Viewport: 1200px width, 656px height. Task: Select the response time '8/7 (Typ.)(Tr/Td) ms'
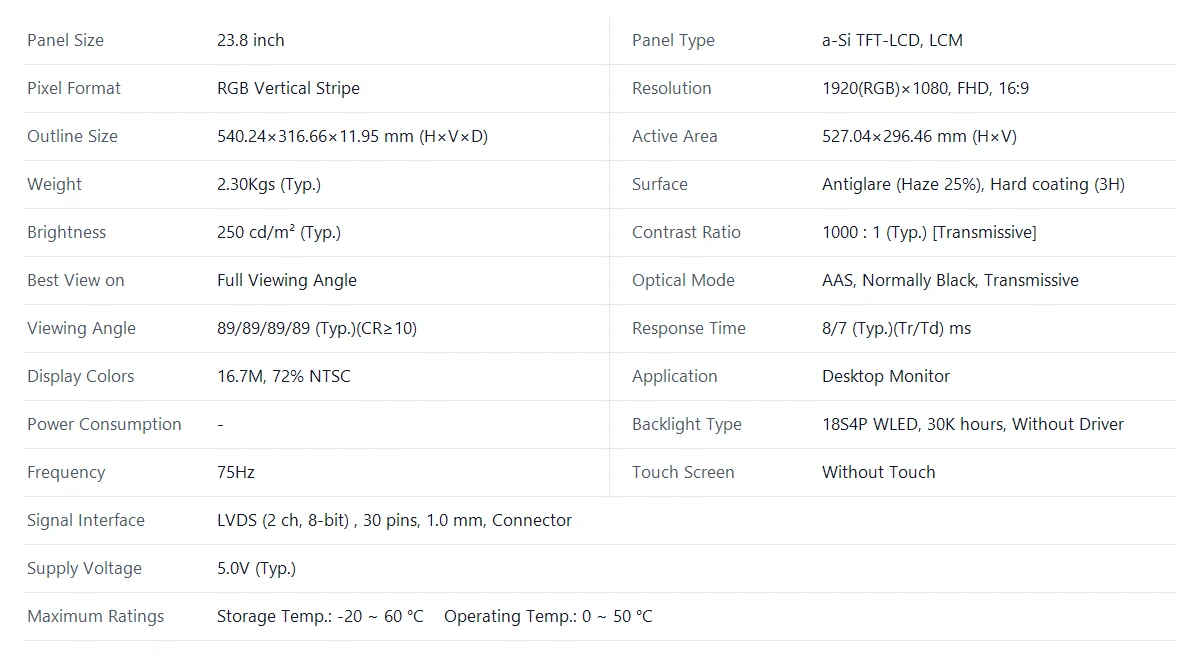coord(896,328)
